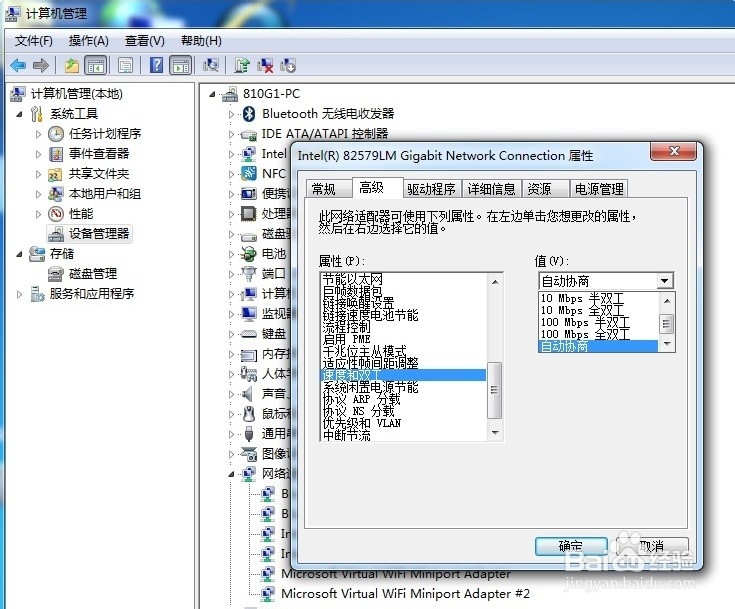
Task: Expand the 服务和应用程序 node
Action: pos(19,294)
